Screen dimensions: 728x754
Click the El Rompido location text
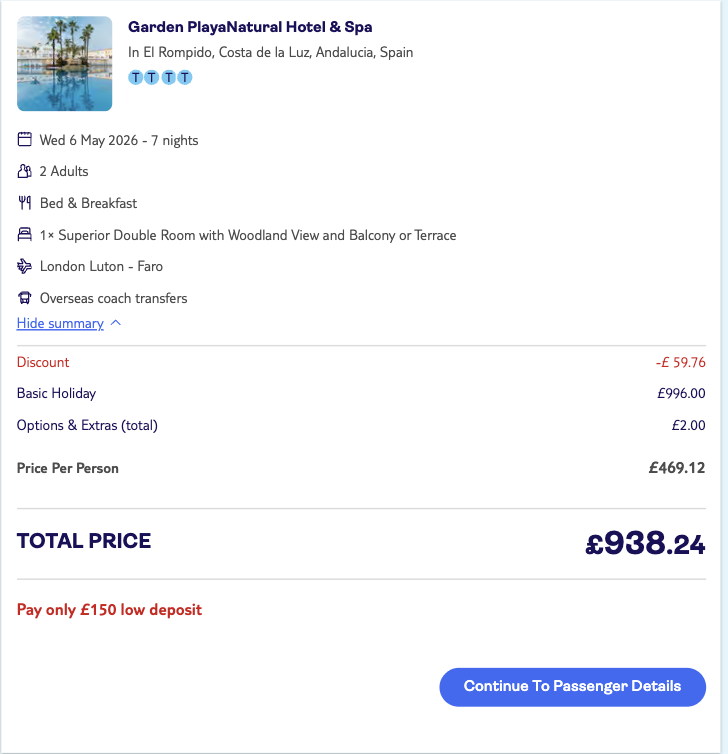point(270,52)
